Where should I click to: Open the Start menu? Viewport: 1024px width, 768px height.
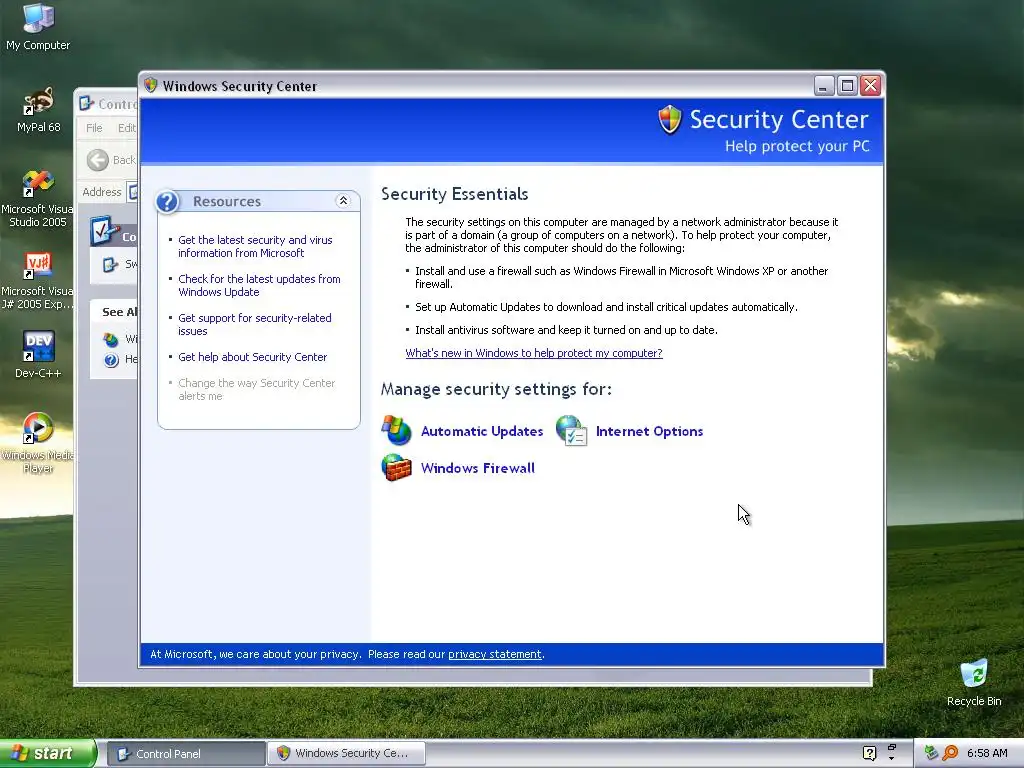point(47,754)
